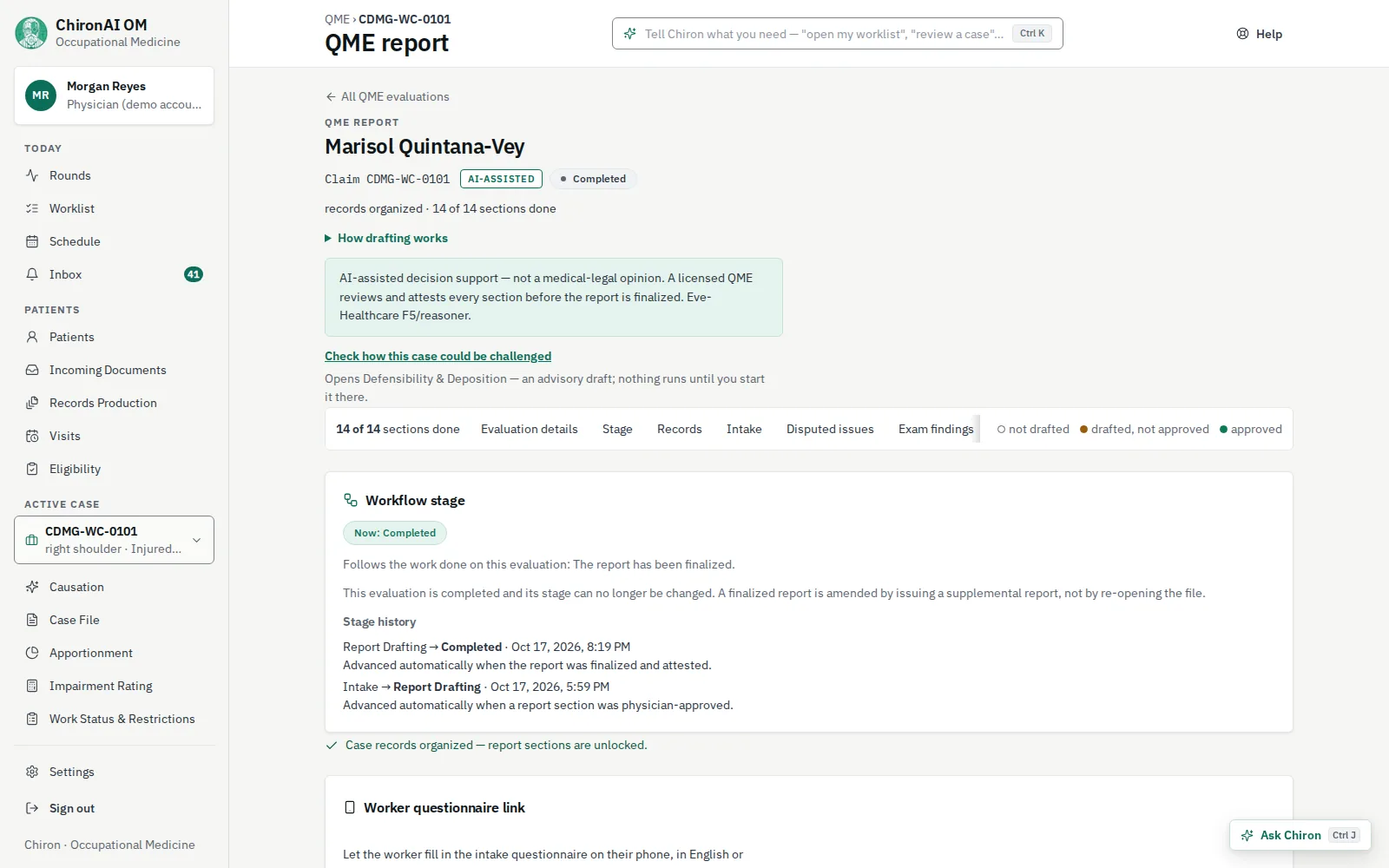Open the Impairment Rating icon
This screenshot has height=868, width=1389.
click(x=32, y=686)
